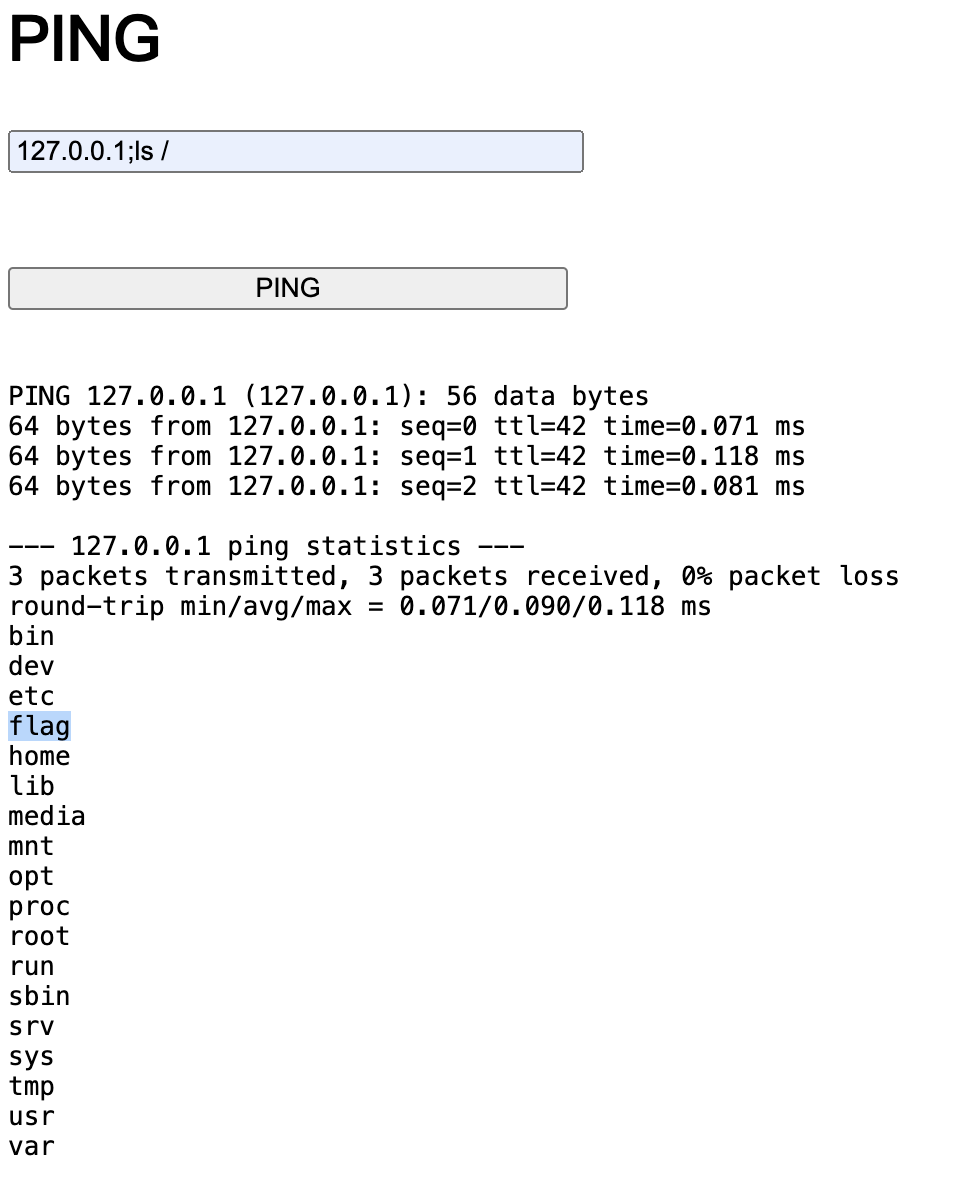Viewport: 980px width, 1200px height.
Task: Click the home directory entry
Action: point(40,756)
